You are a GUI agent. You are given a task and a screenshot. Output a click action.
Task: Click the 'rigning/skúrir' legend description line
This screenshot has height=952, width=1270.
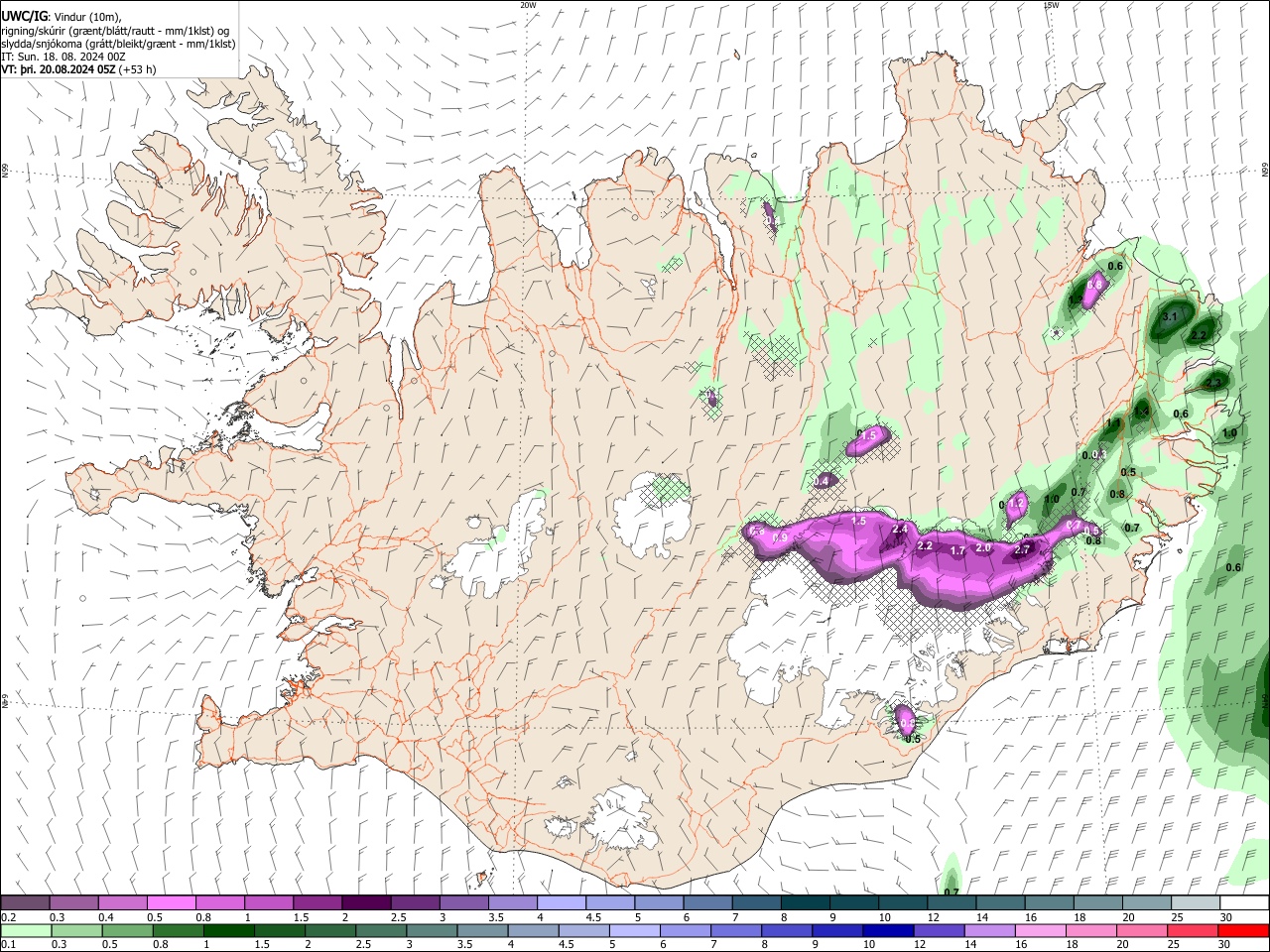click(115, 30)
